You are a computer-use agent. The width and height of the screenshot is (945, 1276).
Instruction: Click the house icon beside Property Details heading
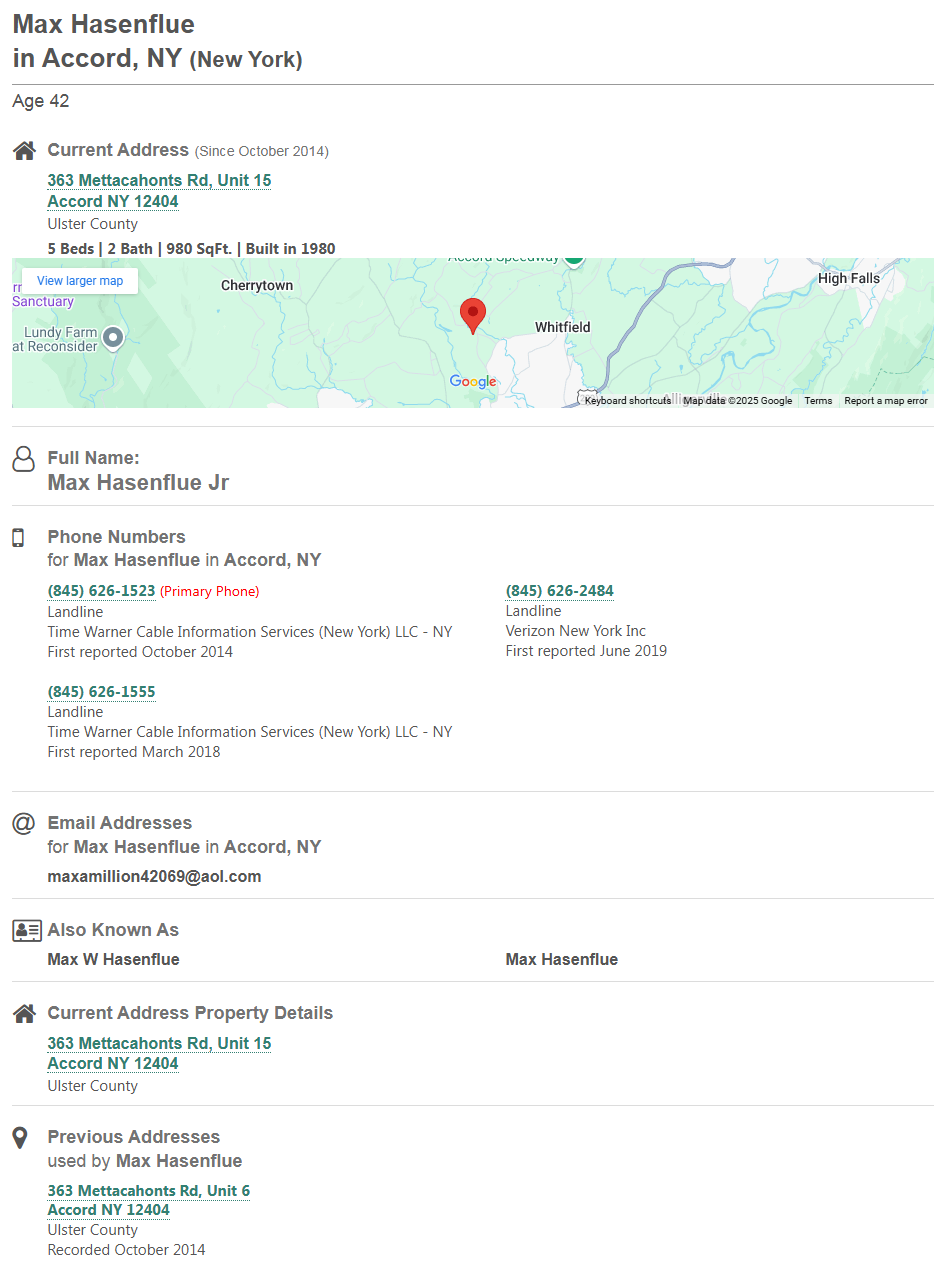click(x=24, y=1013)
